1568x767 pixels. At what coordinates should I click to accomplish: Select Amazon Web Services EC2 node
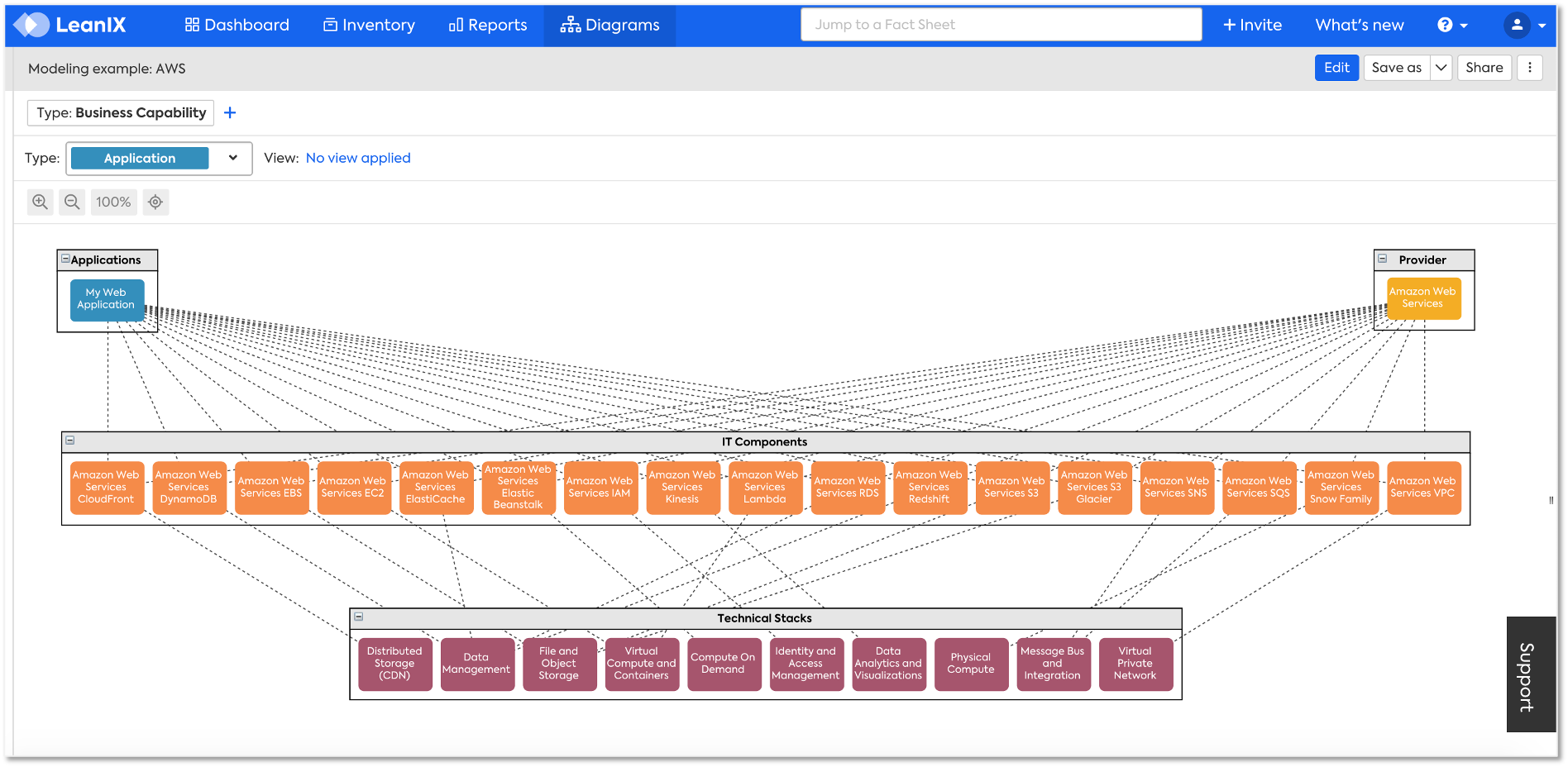[353, 488]
